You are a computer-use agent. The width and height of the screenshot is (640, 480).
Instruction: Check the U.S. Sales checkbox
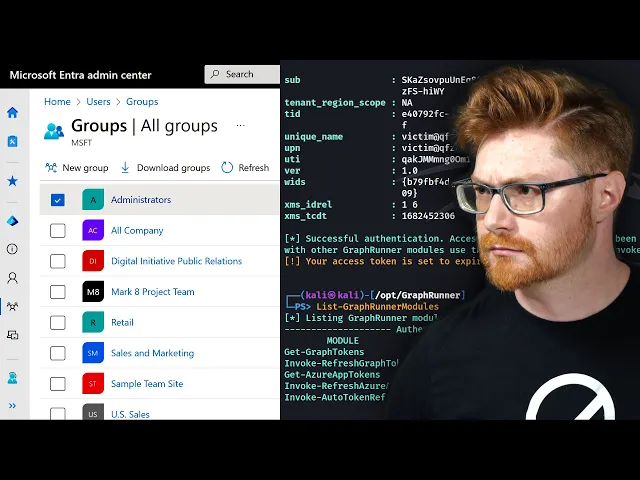[x=58, y=413]
